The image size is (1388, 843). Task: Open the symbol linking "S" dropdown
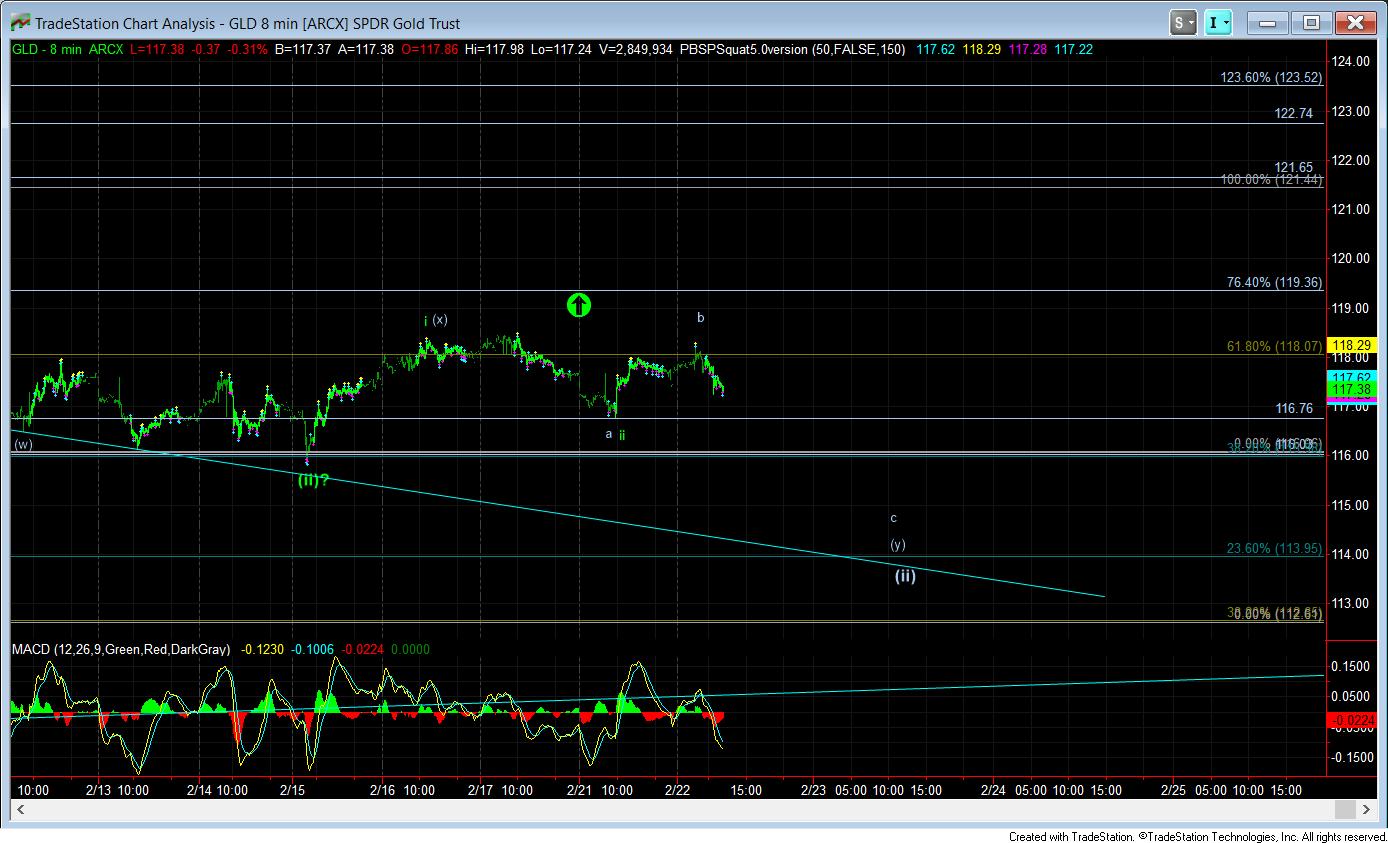(x=1183, y=22)
